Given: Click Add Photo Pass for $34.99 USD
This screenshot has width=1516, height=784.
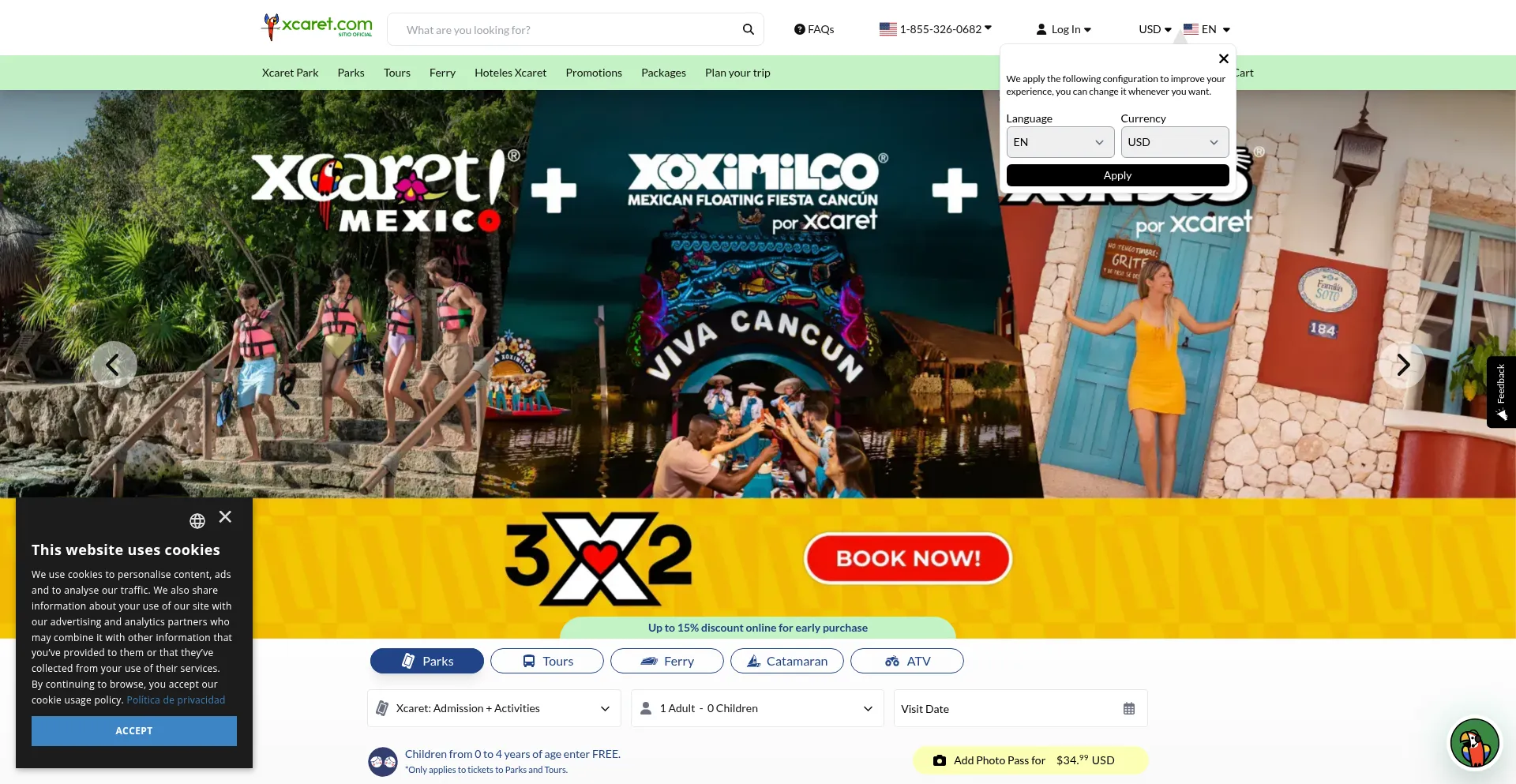Looking at the screenshot, I should 1030,760.
